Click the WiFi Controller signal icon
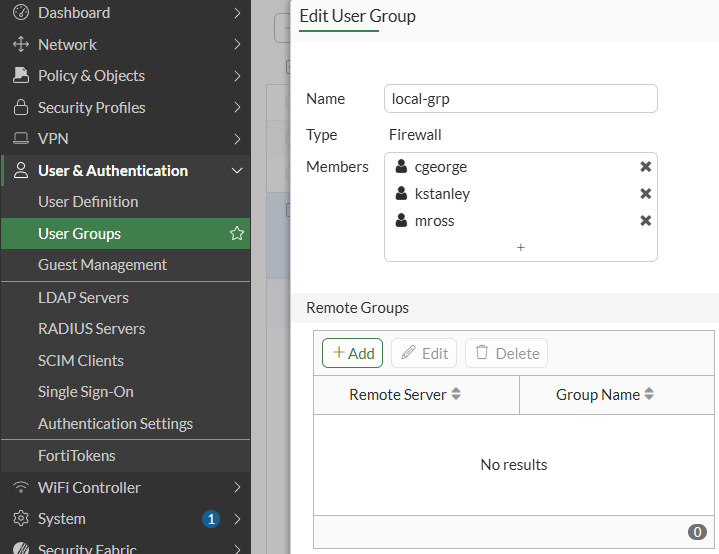 (21, 487)
